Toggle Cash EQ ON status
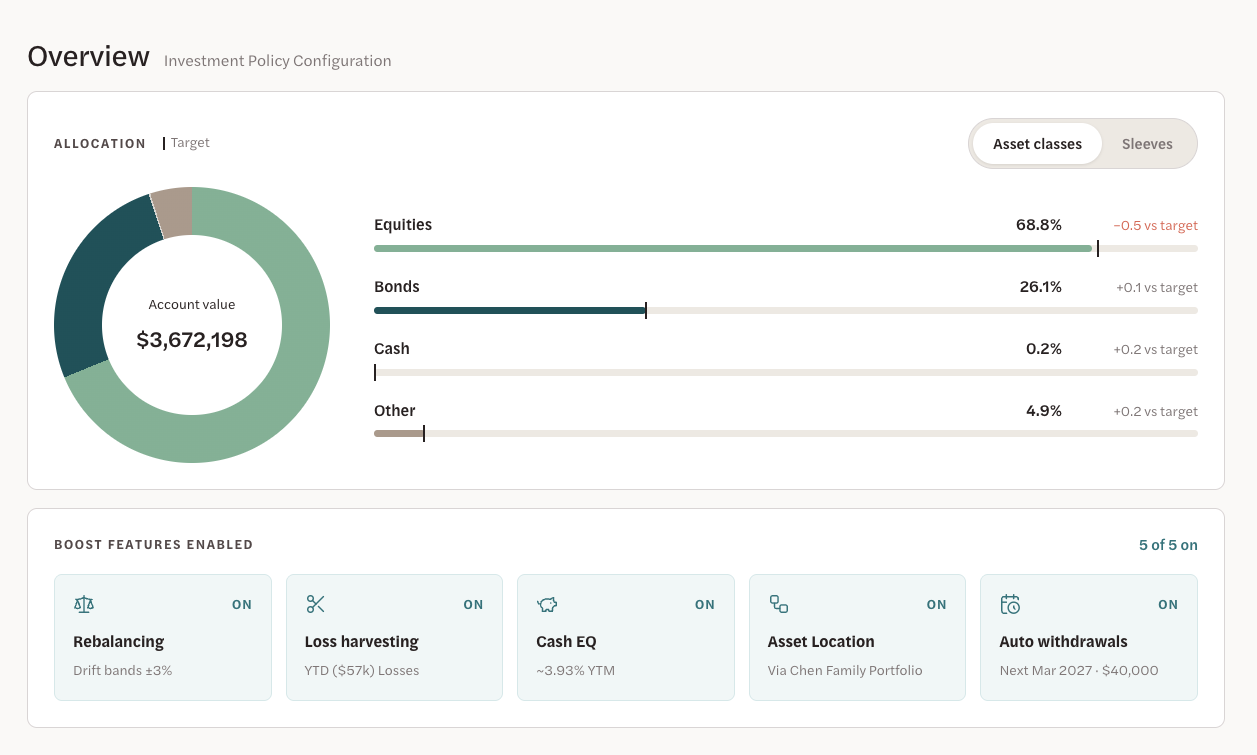Image resolution: width=1257 pixels, height=755 pixels. point(705,604)
